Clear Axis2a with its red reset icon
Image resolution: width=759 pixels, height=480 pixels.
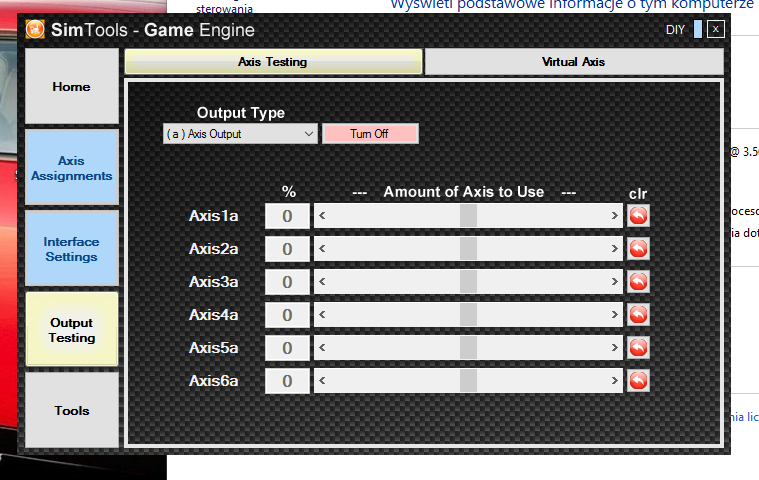point(638,249)
